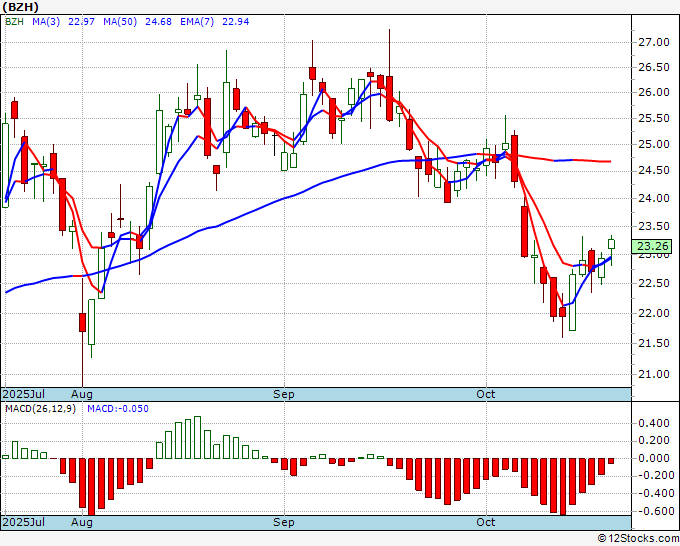
Task: Click the tallest green MACD histogram bar
Action: pos(197,437)
